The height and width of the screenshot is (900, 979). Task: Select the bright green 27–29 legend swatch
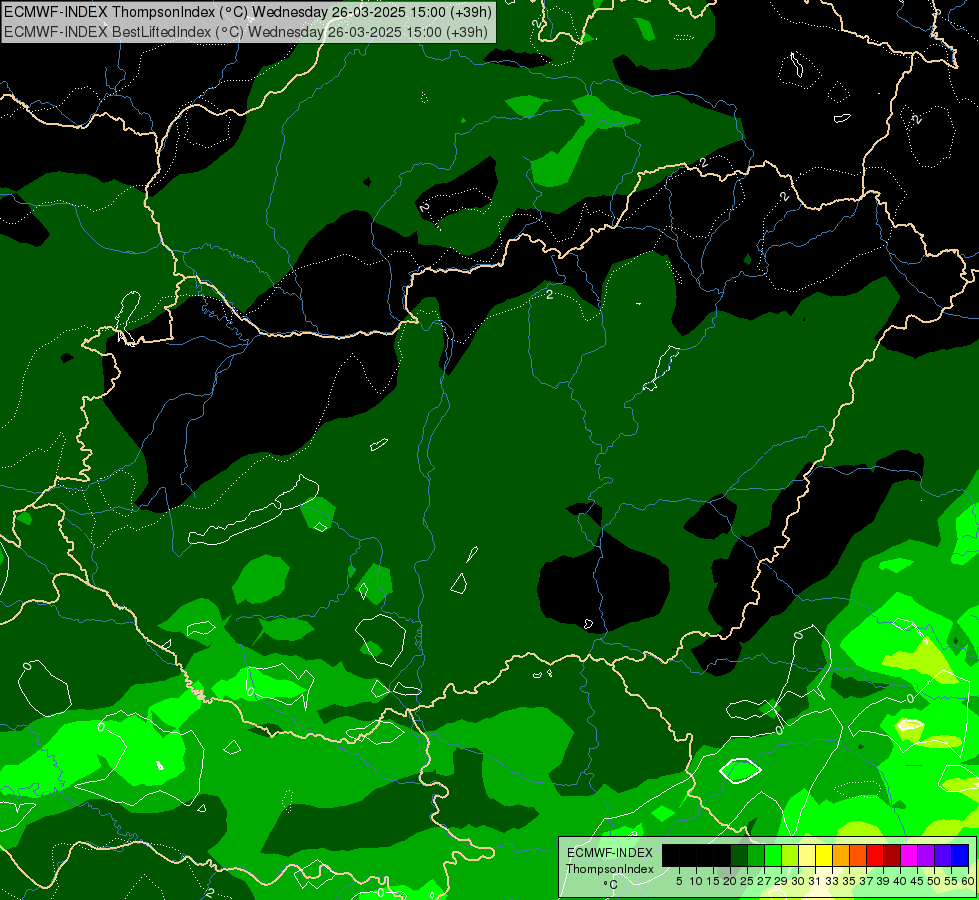[x=773, y=855]
